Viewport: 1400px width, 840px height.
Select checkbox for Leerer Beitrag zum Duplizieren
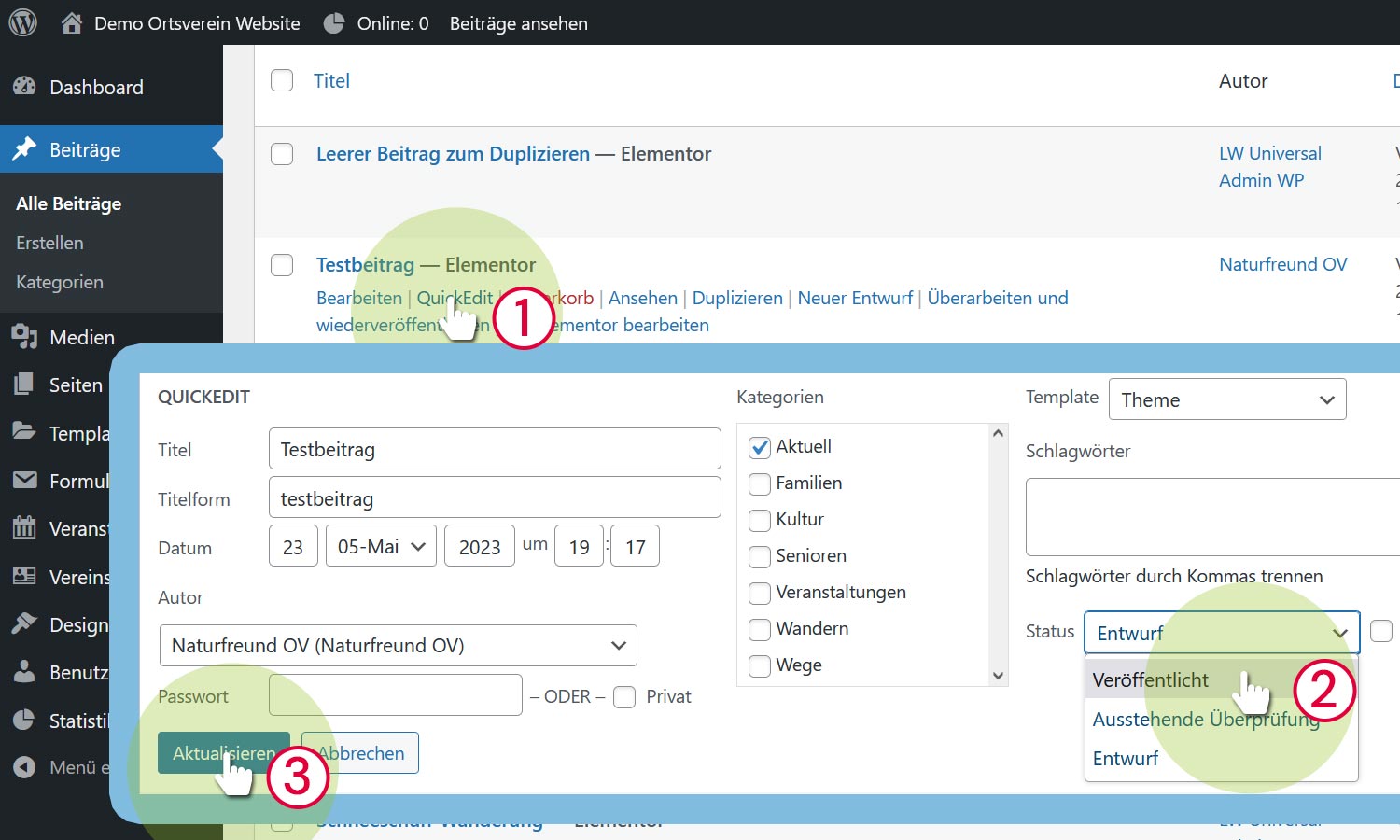pyautogui.click(x=282, y=154)
